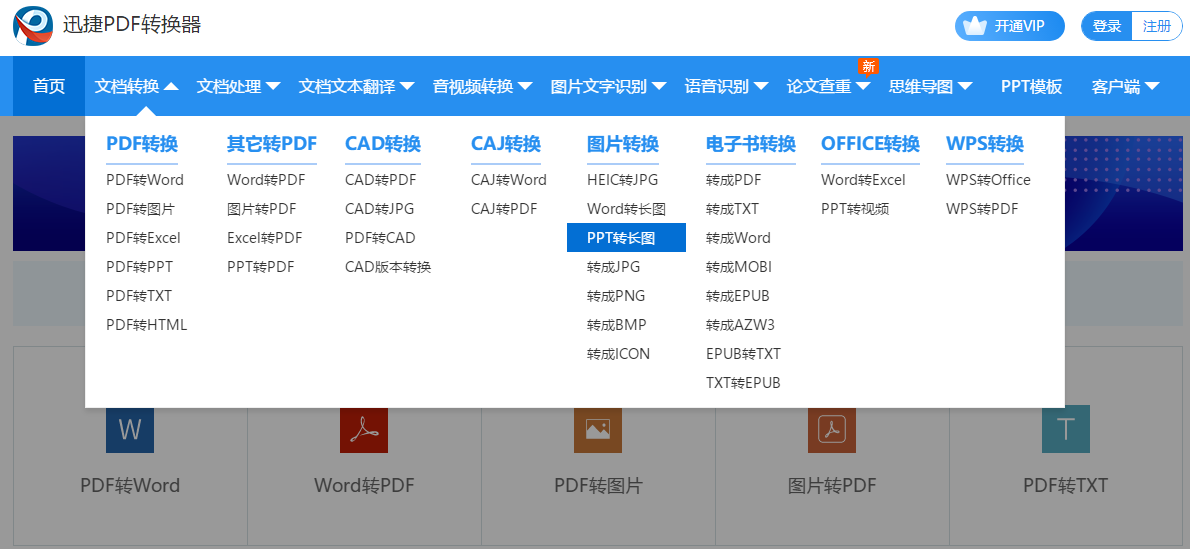Click the Word icon above PDF转Word card
Screen dimensions: 1190x549
tap(130, 429)
